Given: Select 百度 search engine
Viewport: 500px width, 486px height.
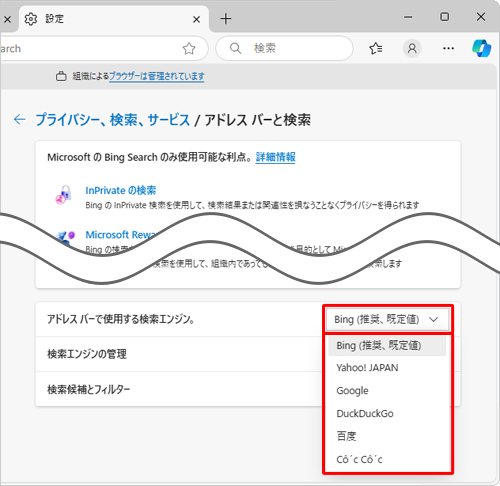Looking at the screenshot, I should [x=387, y=436].
